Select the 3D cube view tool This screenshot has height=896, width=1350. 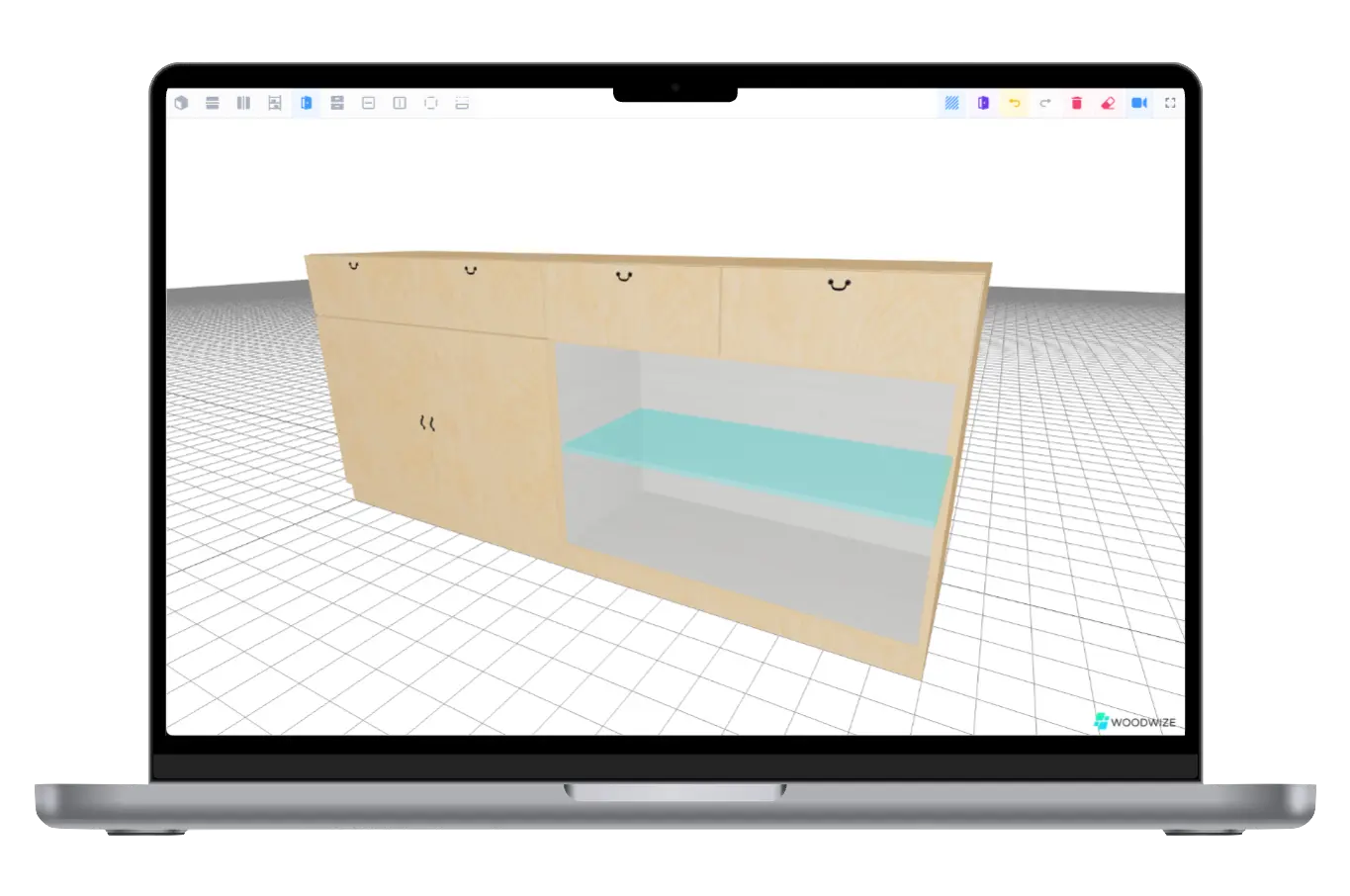(x=181, y=103)
